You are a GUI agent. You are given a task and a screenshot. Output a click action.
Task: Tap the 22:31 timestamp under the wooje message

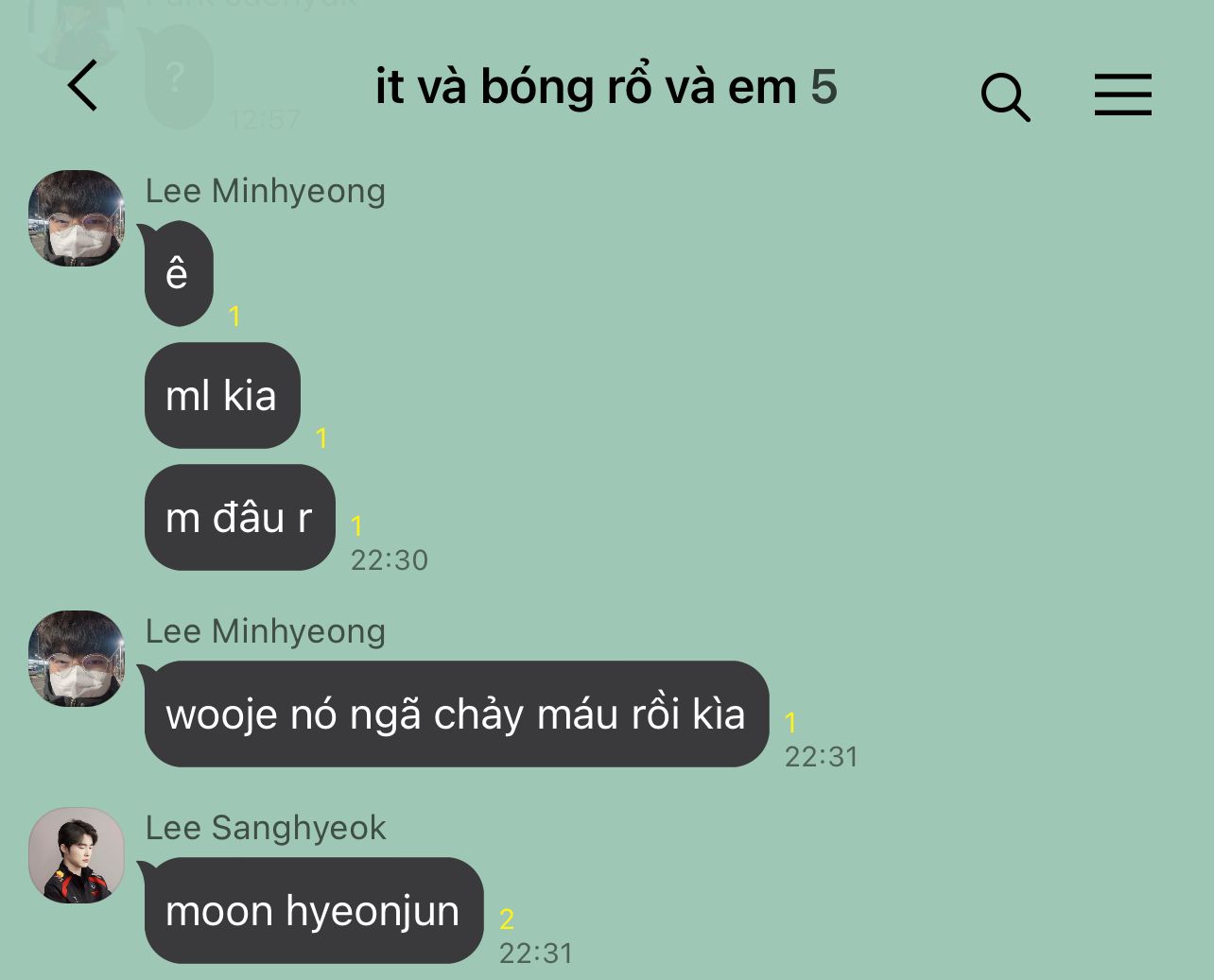point(822,757)
